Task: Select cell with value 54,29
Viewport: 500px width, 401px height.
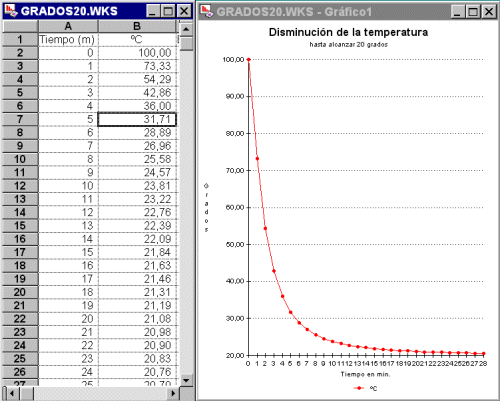Action: pyautogui.click(x=137, y=79)
